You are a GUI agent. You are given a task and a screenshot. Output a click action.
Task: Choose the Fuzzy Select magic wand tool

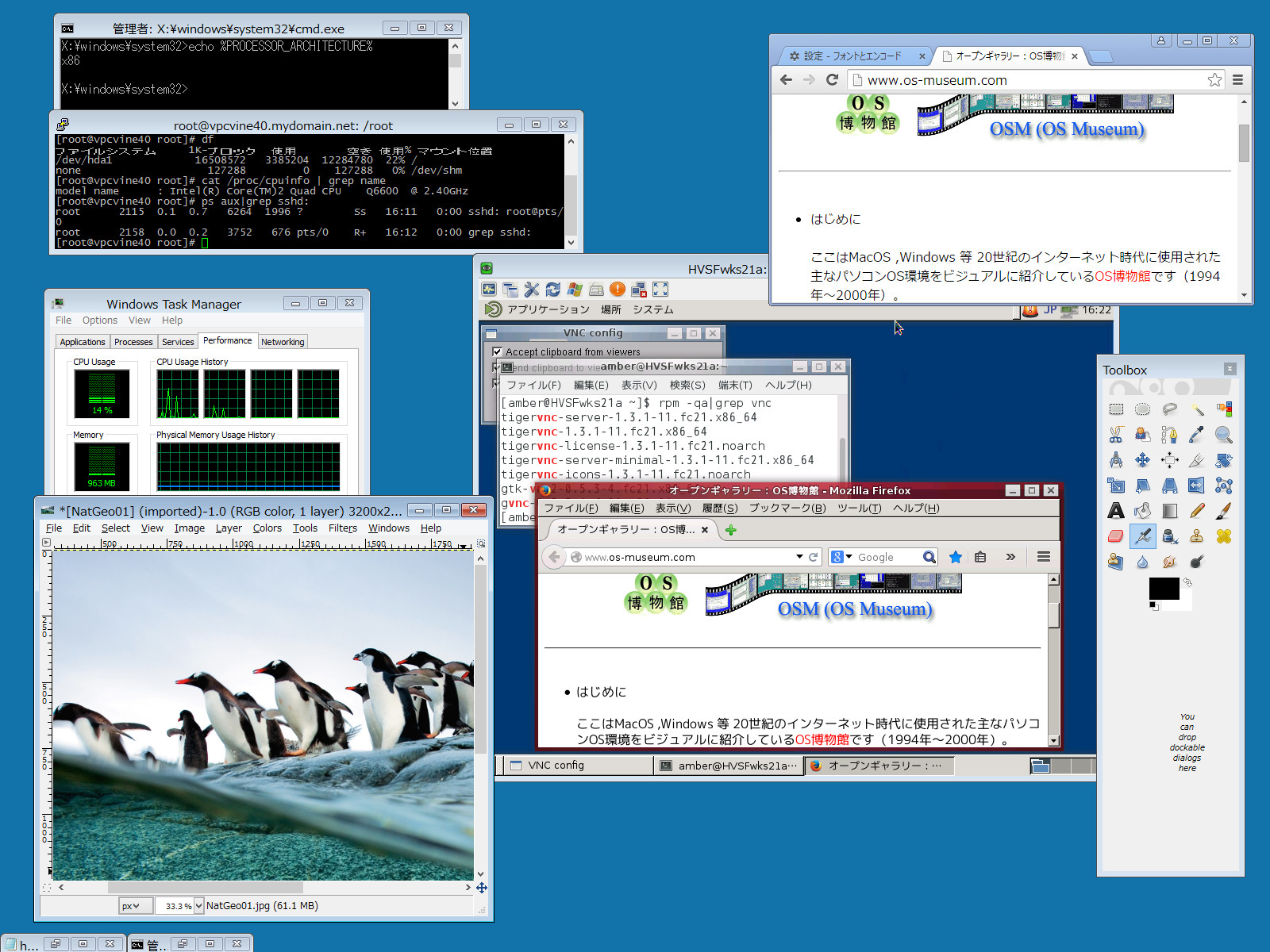[x=1197, y=409]
